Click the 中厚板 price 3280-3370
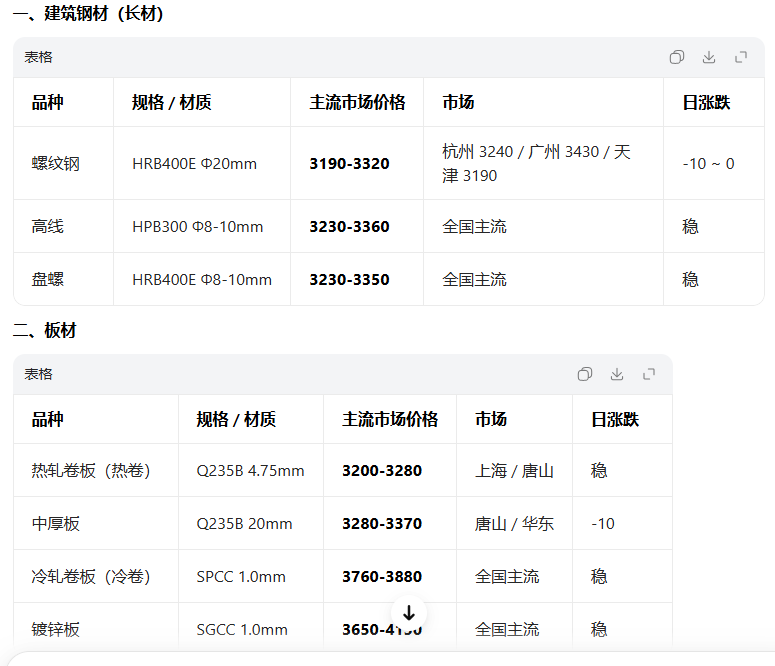This screenshot has height=666, width=775. pos(382,523)
